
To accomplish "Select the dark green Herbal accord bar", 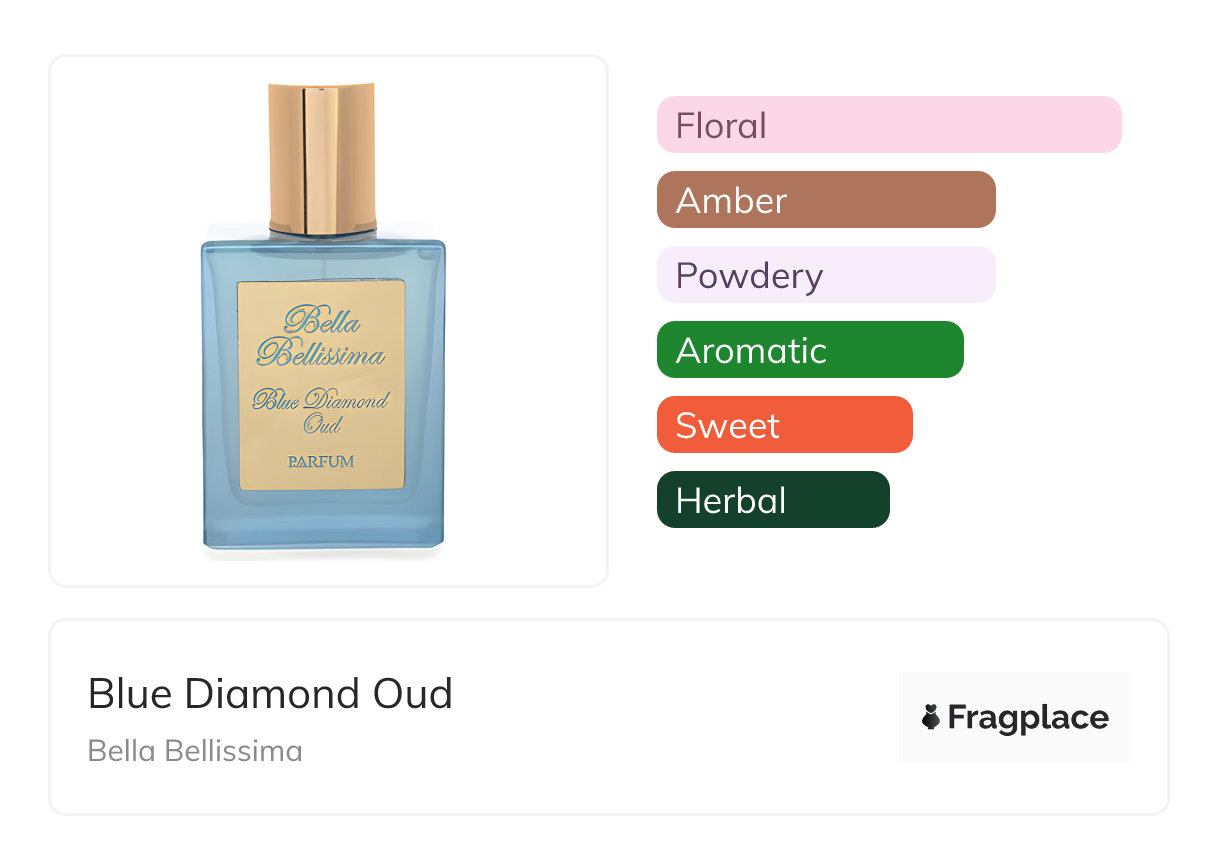I will click(x=772, y=500).
